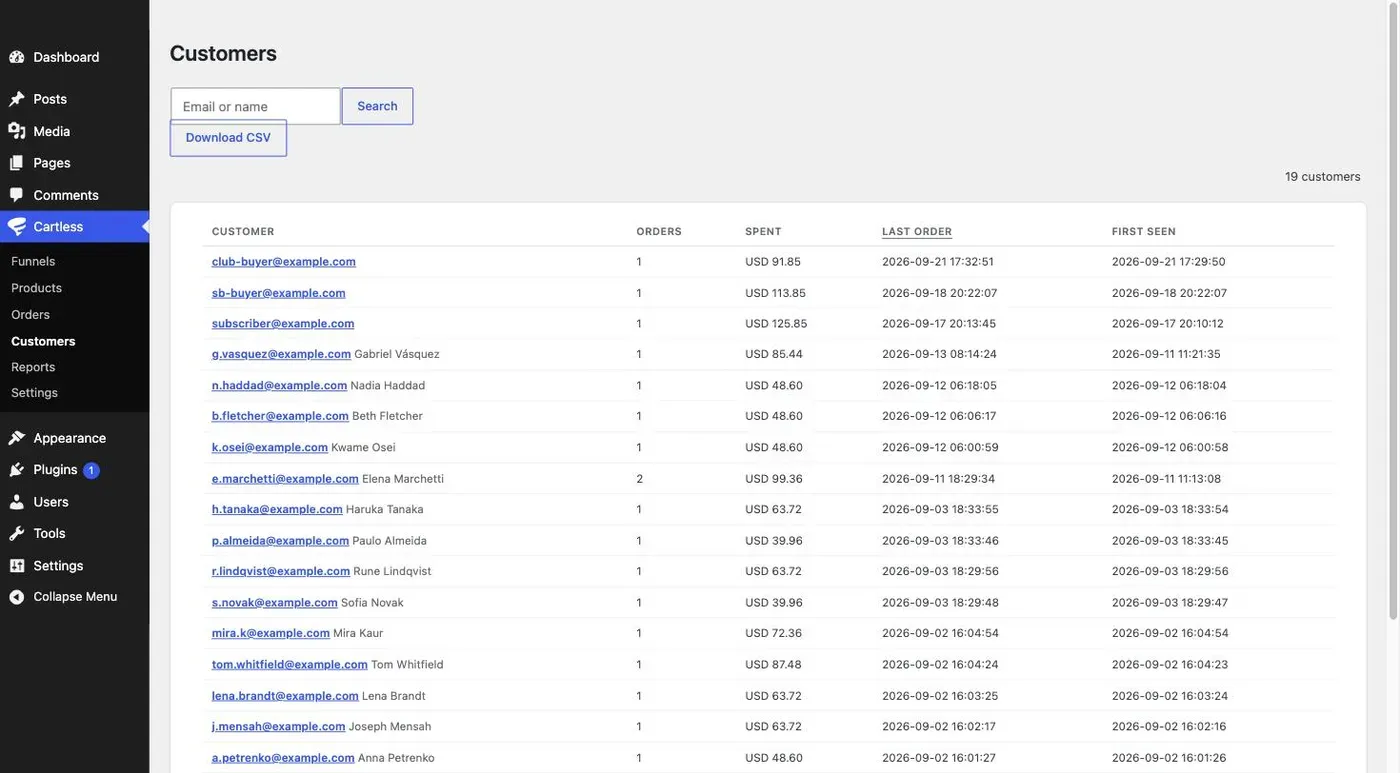Focus the Email or name search field
This screenshot has height=773, width=1400.
coord(255,106)
